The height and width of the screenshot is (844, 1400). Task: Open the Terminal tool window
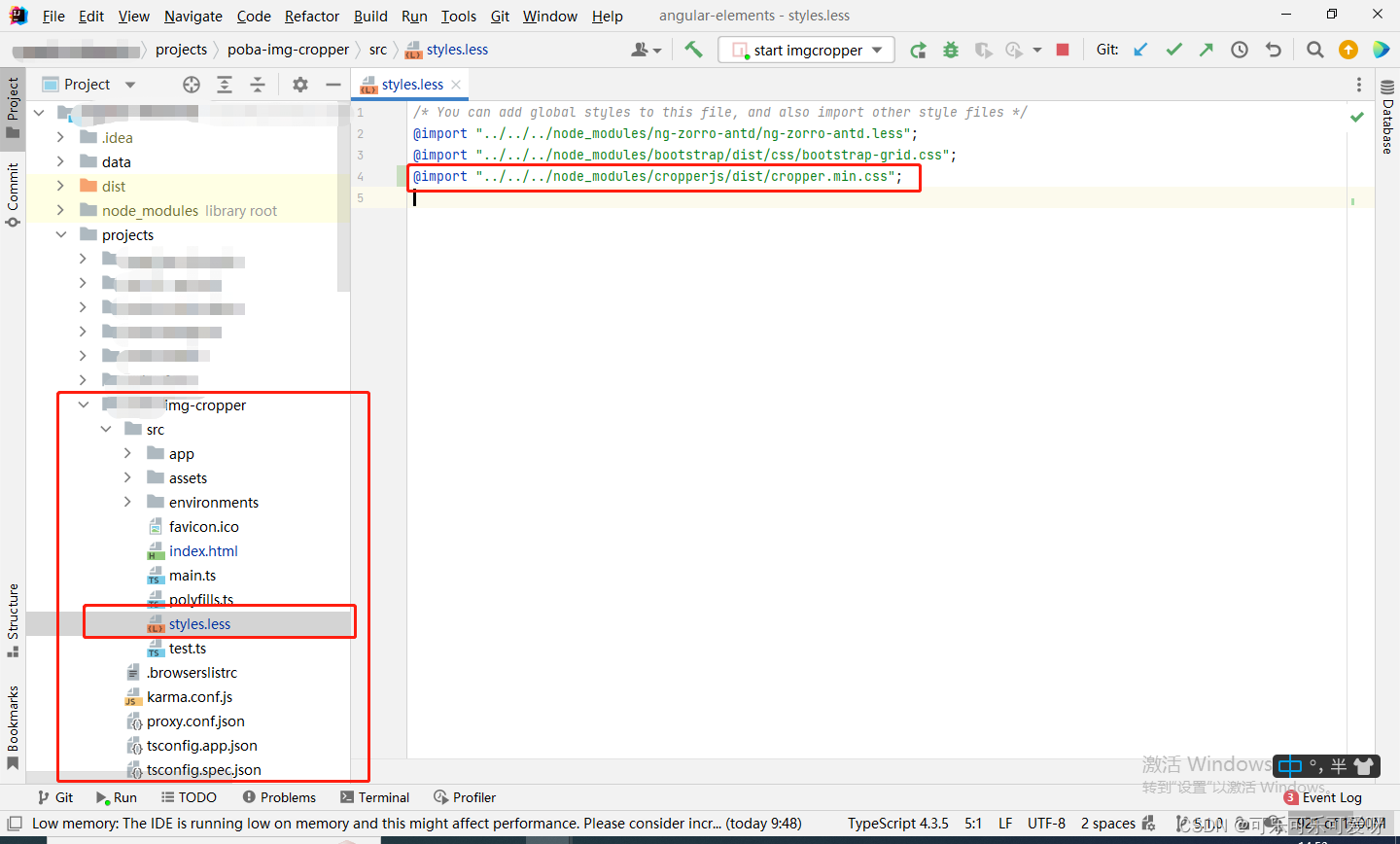pyautogui.click(x=375, y=797)
